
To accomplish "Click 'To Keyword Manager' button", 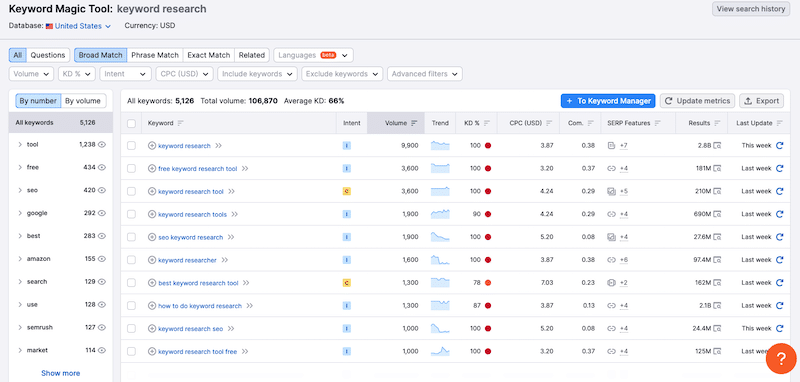I will point(608,101).
